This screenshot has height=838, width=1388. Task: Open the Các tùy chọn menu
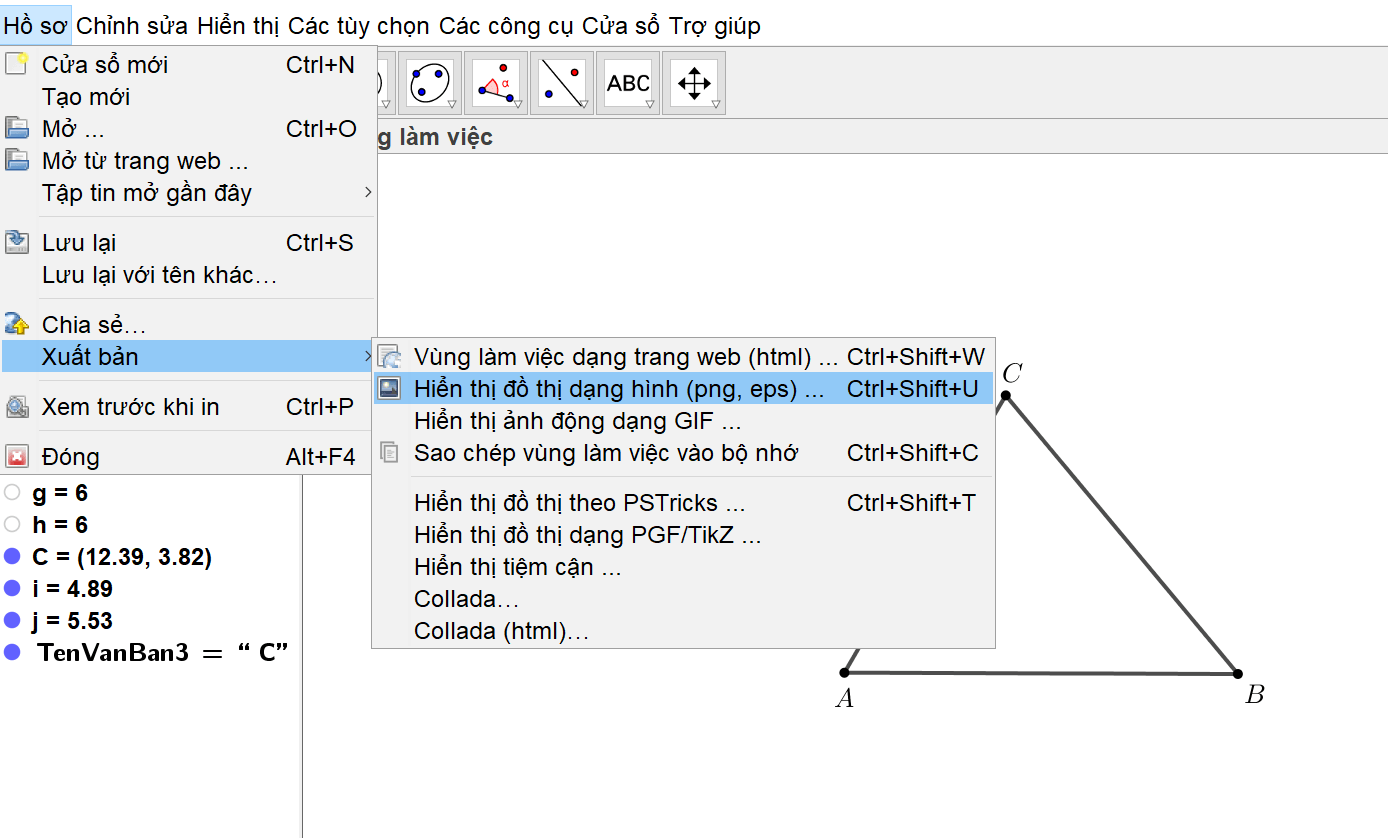pos(359,26)
